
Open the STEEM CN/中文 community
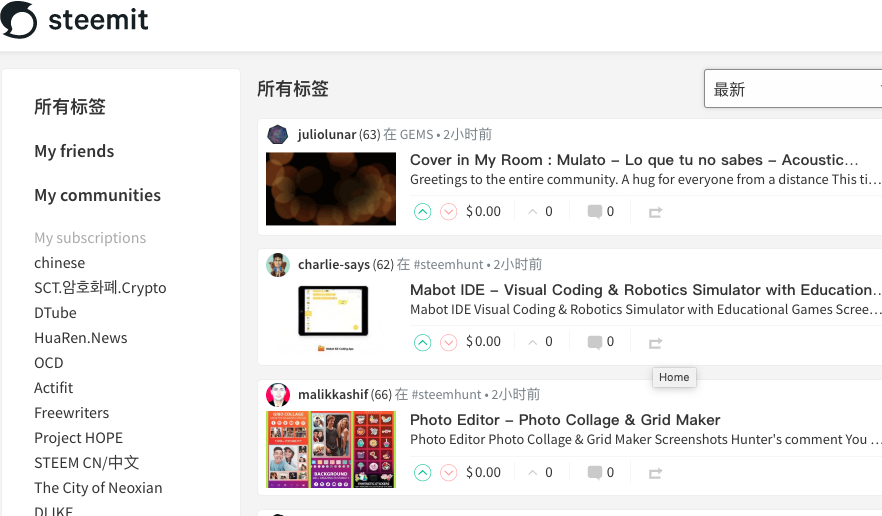tap(86, 463)
